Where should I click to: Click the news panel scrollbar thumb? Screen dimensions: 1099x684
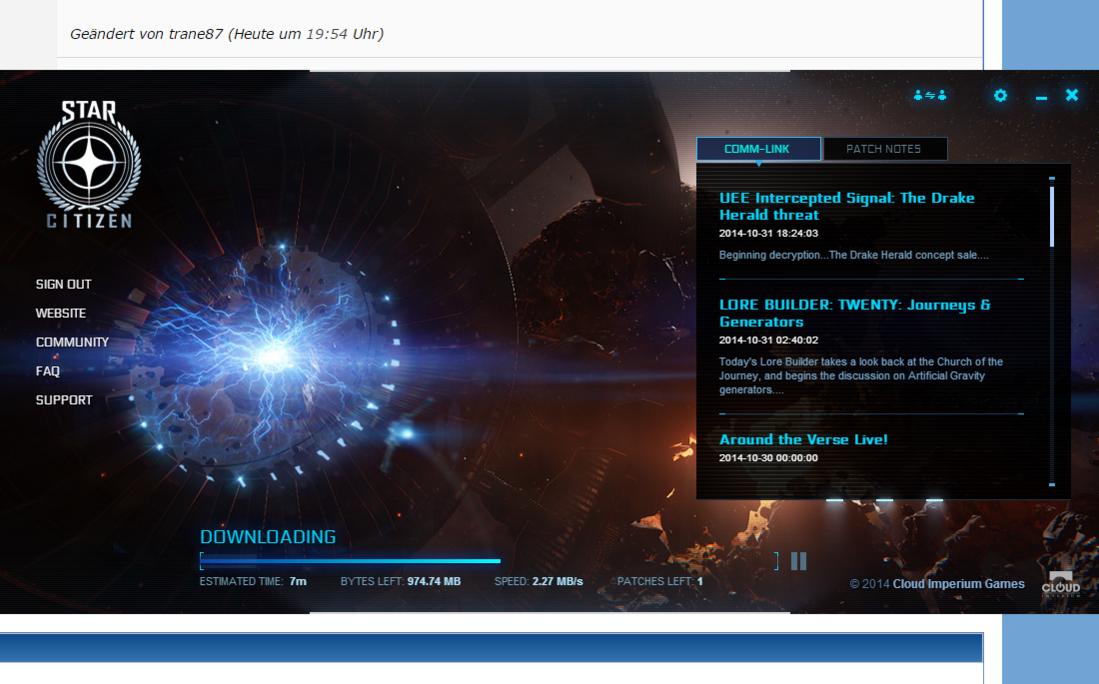point(1052,217)
